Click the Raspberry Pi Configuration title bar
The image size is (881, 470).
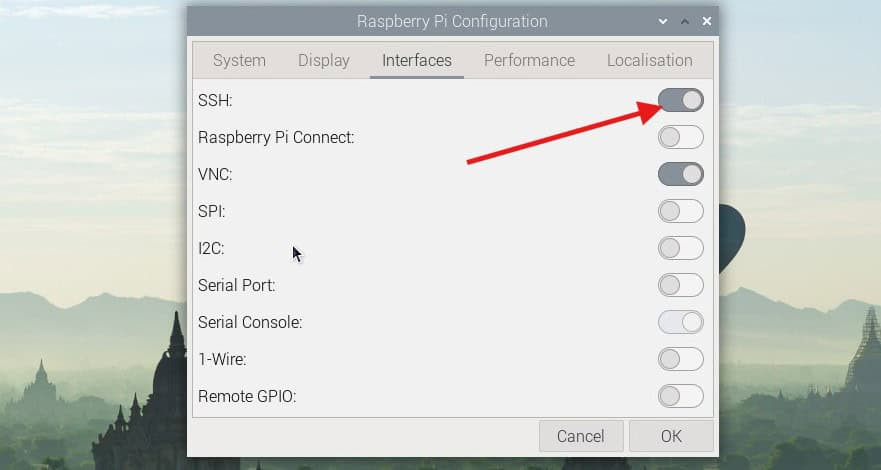coord(452,21)
